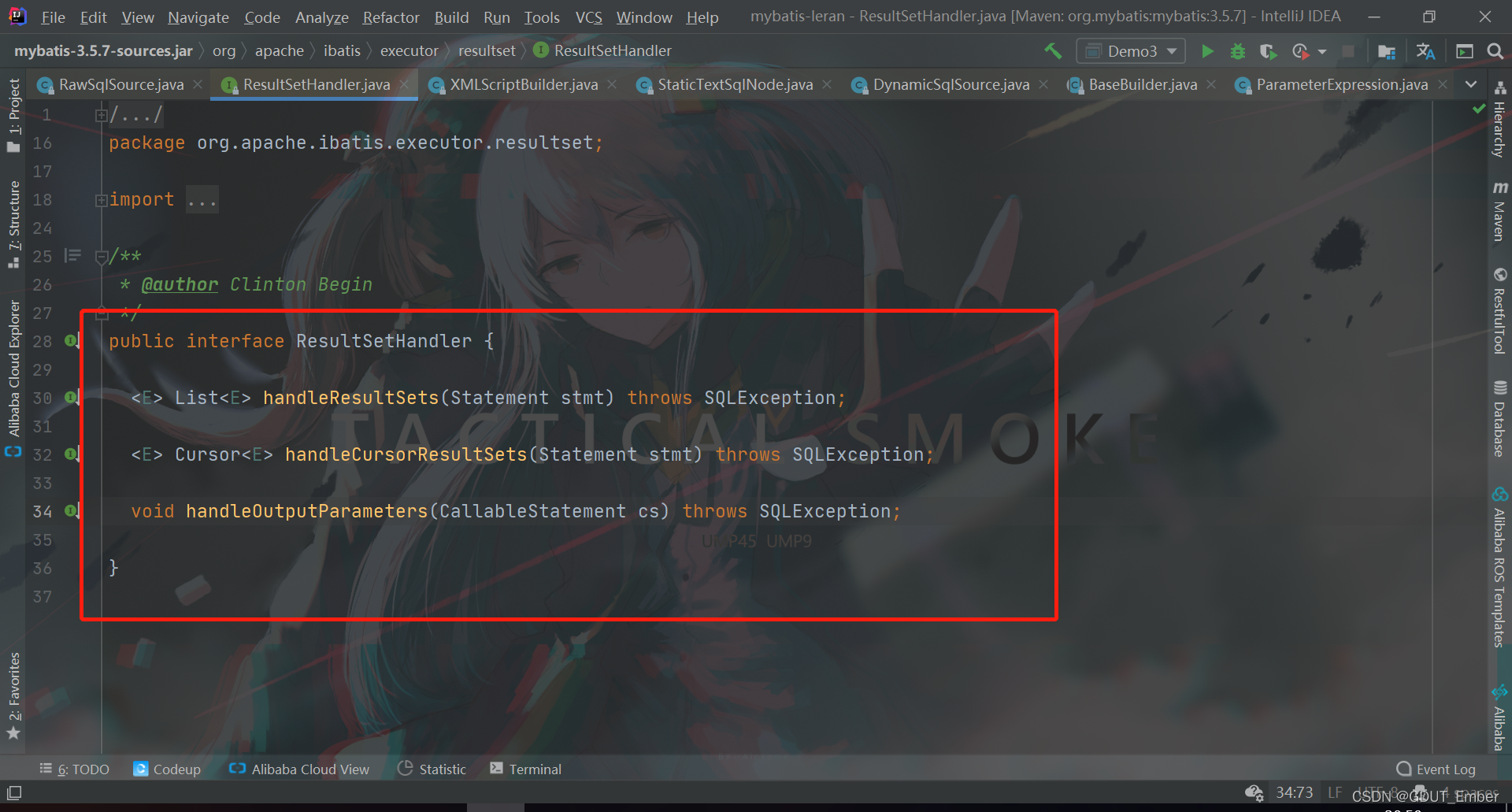The image size is (1512, 812).
Task: Click ResultSetHandler breadcrumb in navigation bar
Action: 602,51
